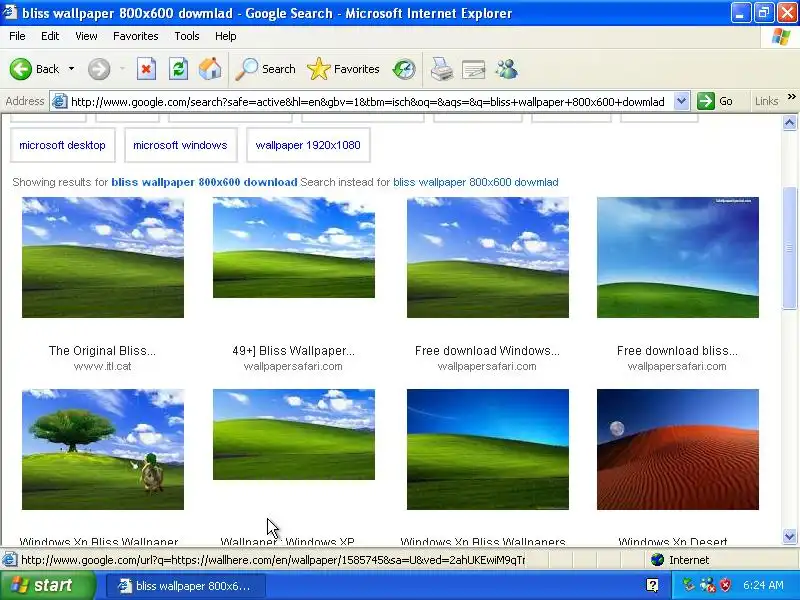Click the Safely Remove Hardware tray icon
This screenshot has height=600, width=800.
click(689, 585)
